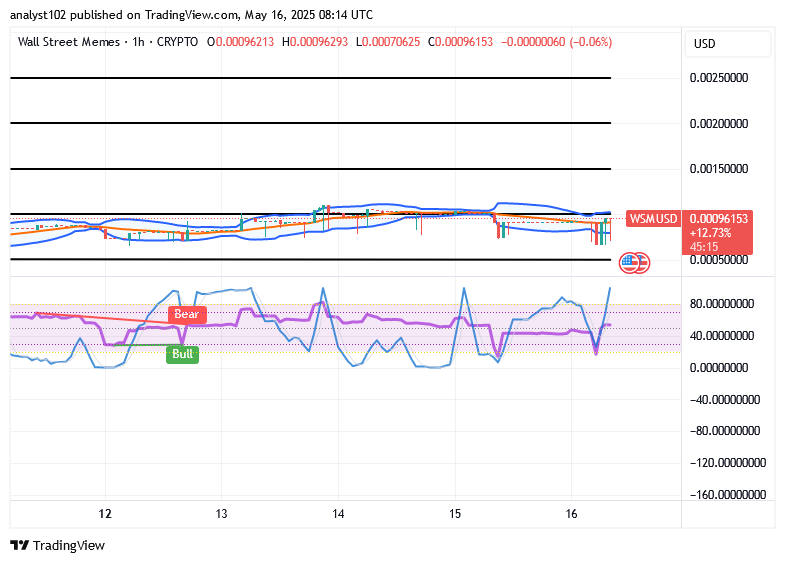
Task: Click the current price 0.00096153 tag
Action: click(x=718, y=219)
